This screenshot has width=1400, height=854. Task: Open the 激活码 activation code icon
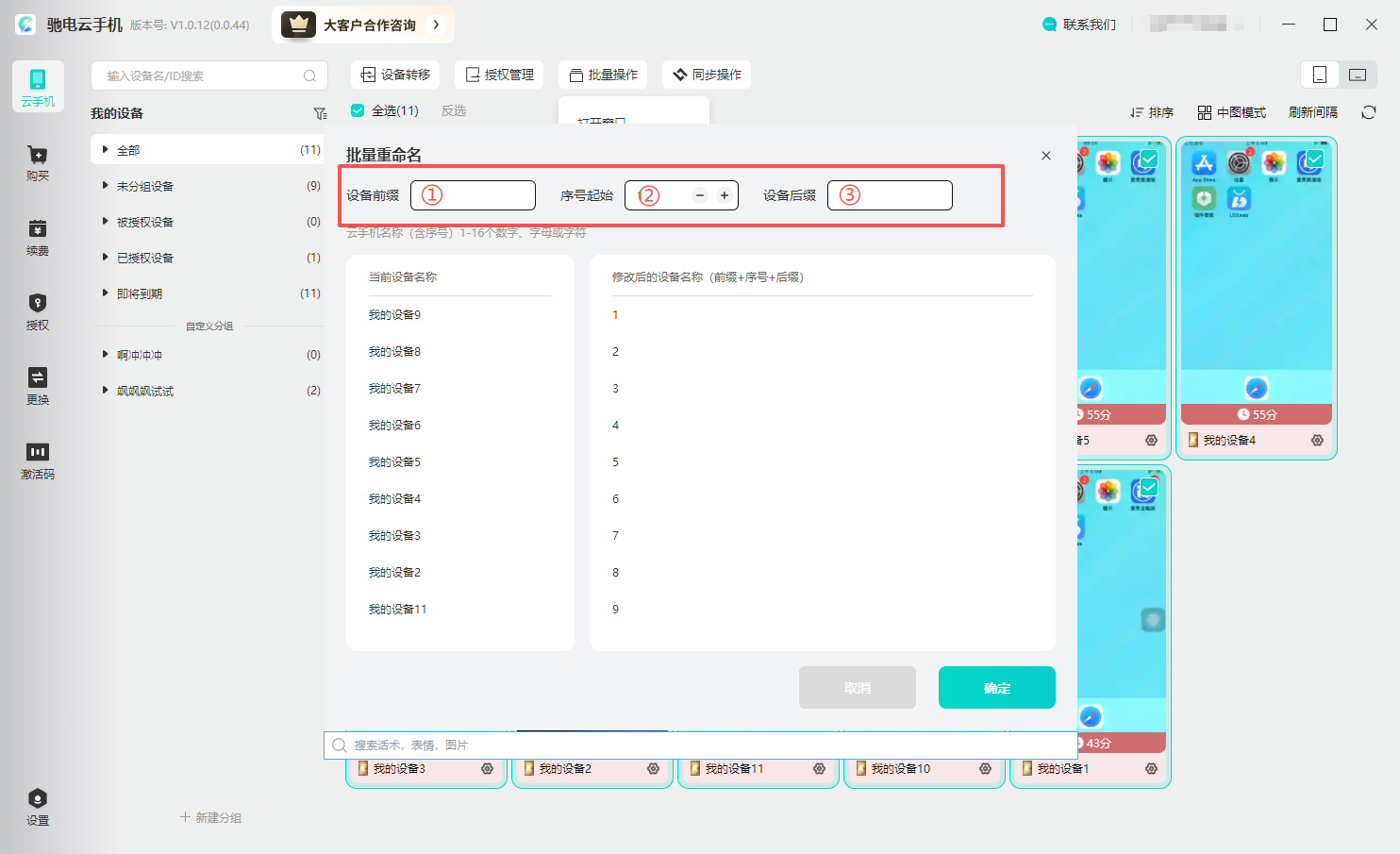[38, 460]
